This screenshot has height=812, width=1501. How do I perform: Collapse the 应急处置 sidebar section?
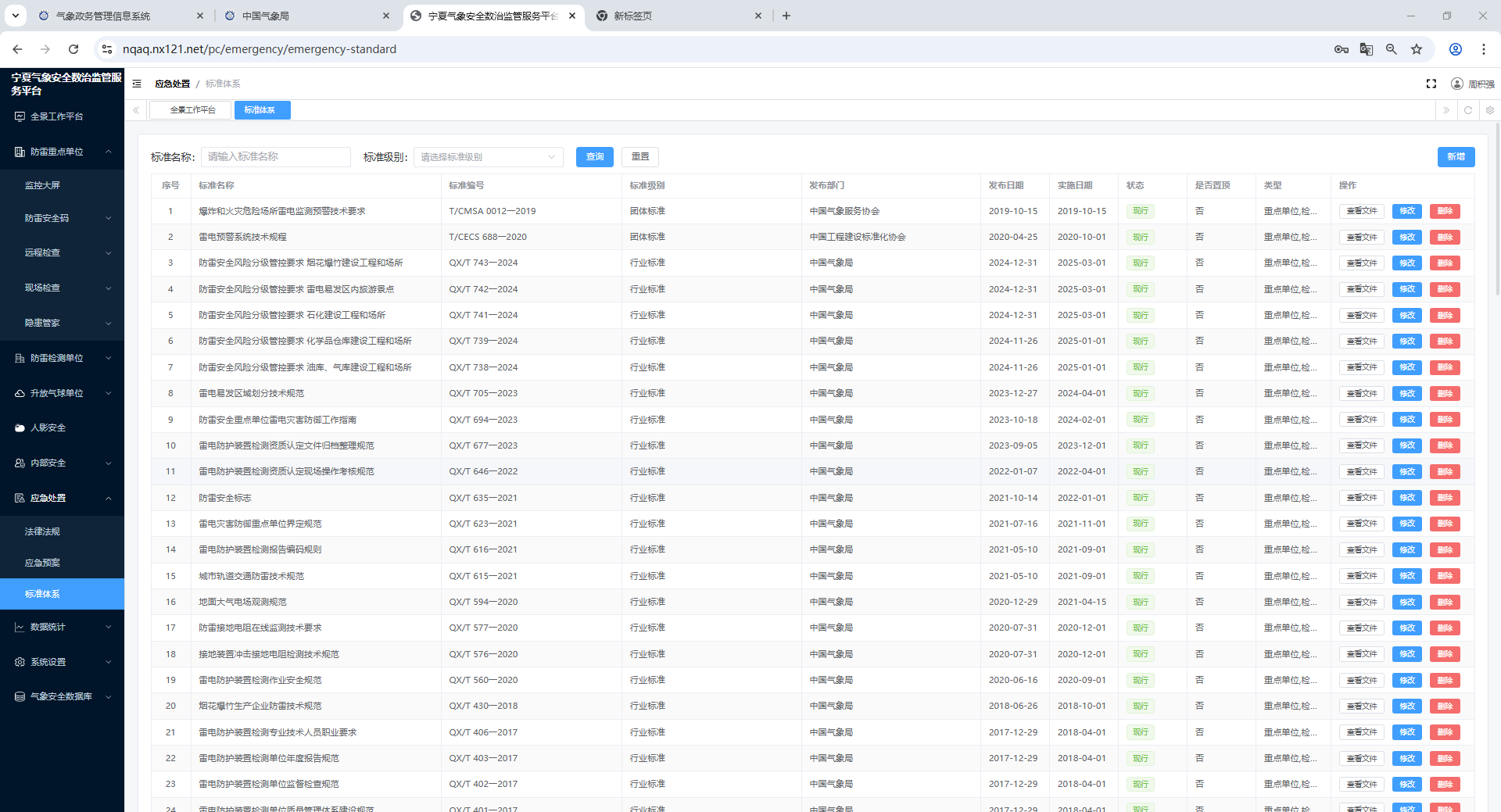pyautogui.click(x=63, y=498)
